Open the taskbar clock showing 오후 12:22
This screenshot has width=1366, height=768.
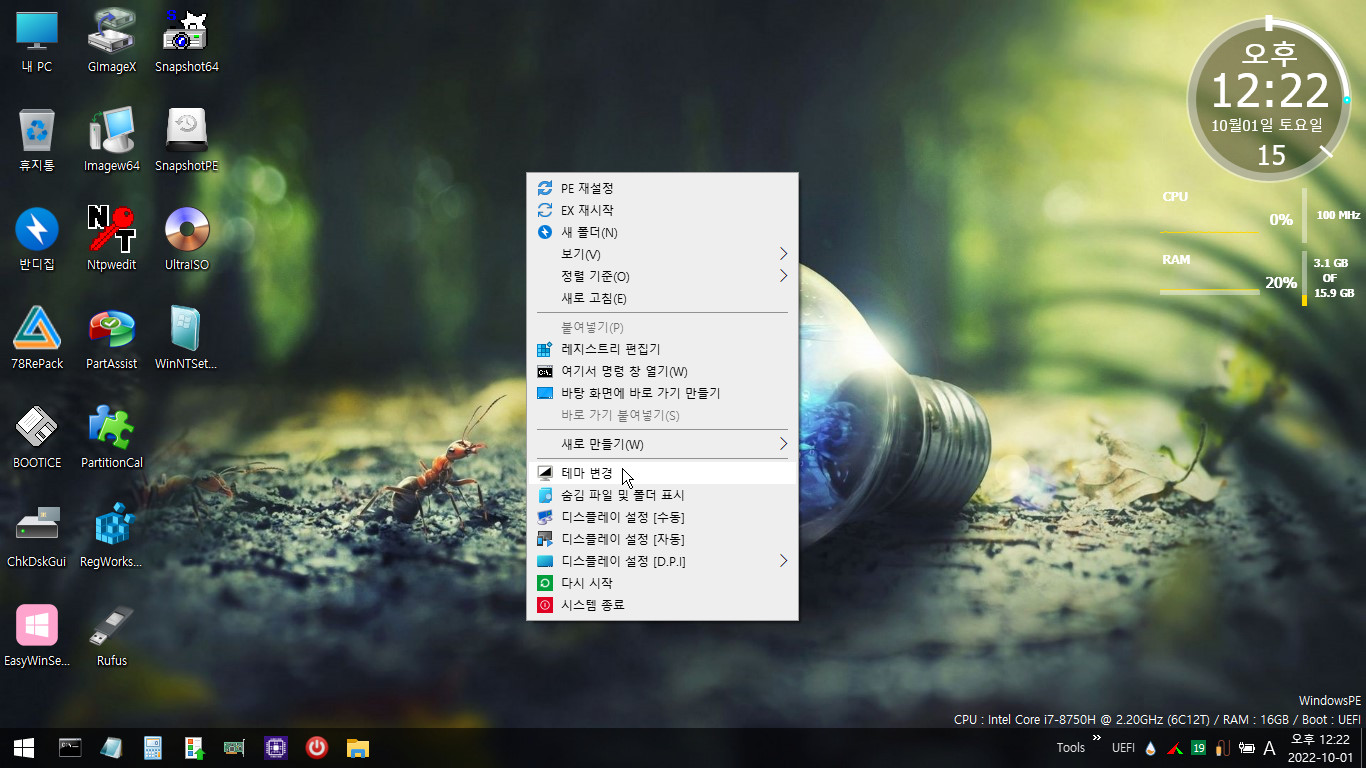pos(1320,747)
